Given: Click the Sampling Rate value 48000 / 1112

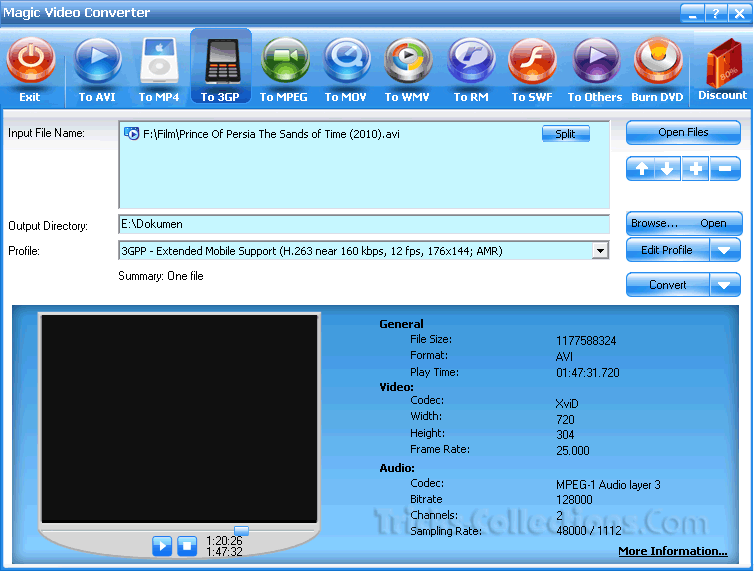Looking at the screenshot, I should [x=589, y=531].
